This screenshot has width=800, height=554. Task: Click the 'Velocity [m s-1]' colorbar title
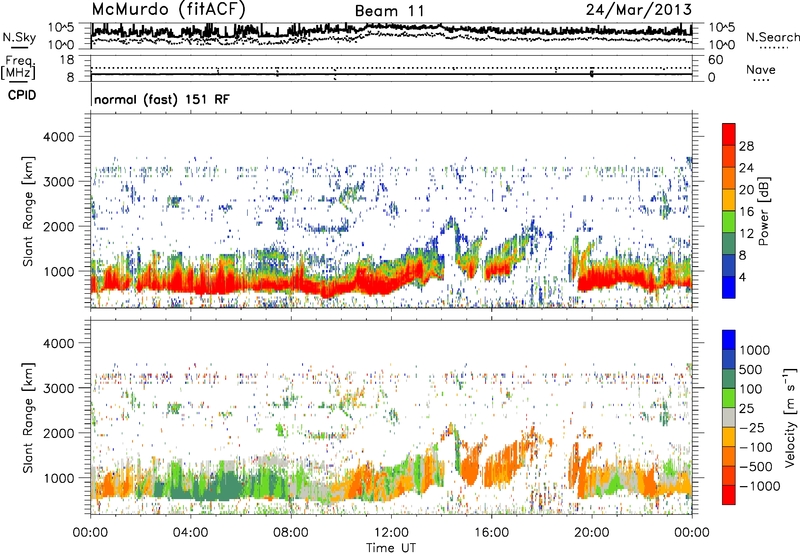(790, 418)
